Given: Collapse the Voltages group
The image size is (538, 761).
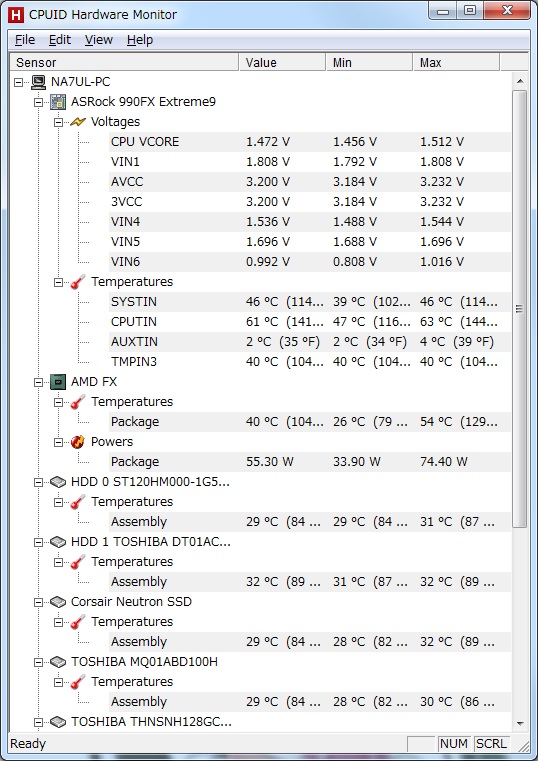Looking at the screenshot, I should coord(59,122).
